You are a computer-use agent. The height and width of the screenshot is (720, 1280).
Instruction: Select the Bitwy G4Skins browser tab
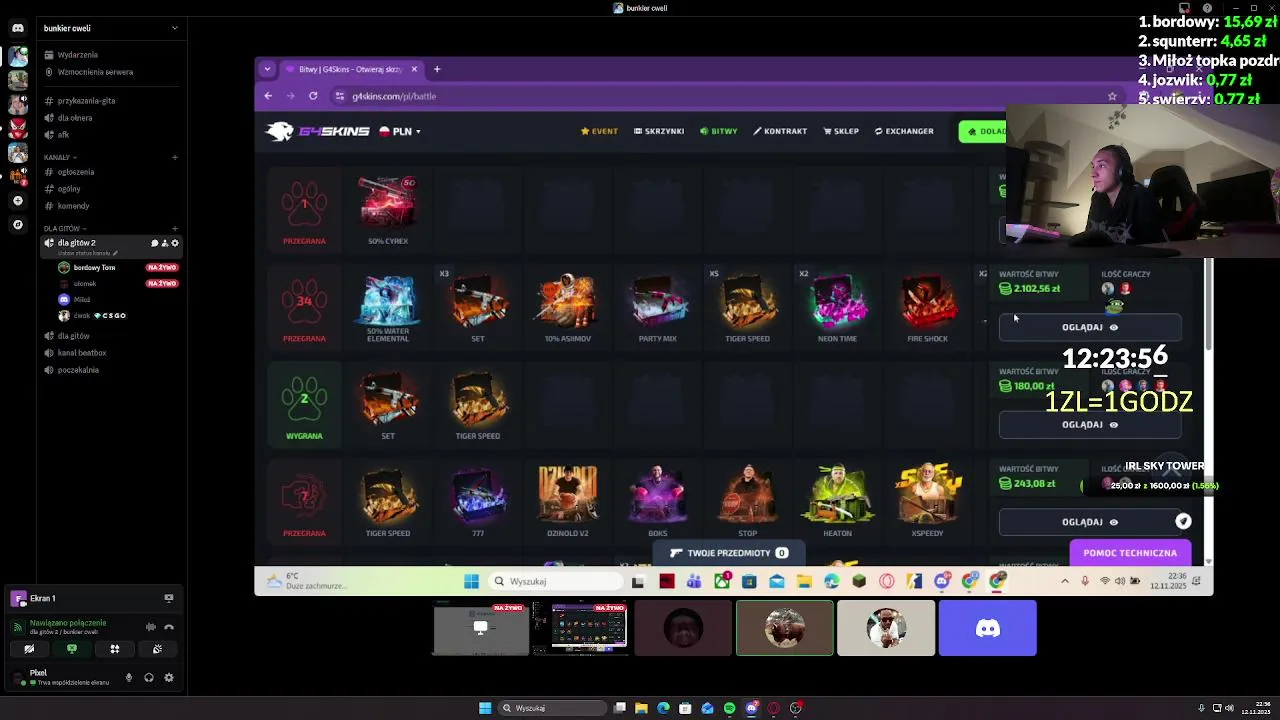[351, 69]
